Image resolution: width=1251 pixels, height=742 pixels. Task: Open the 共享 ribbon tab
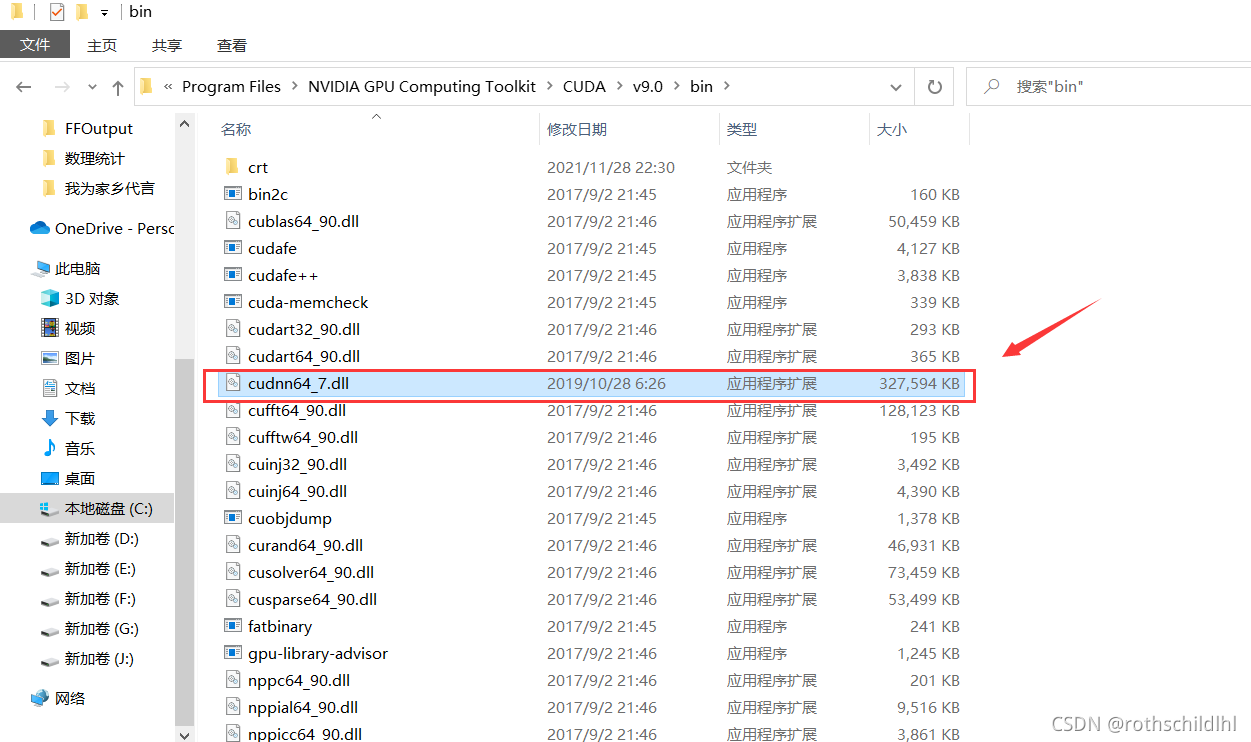167,45
